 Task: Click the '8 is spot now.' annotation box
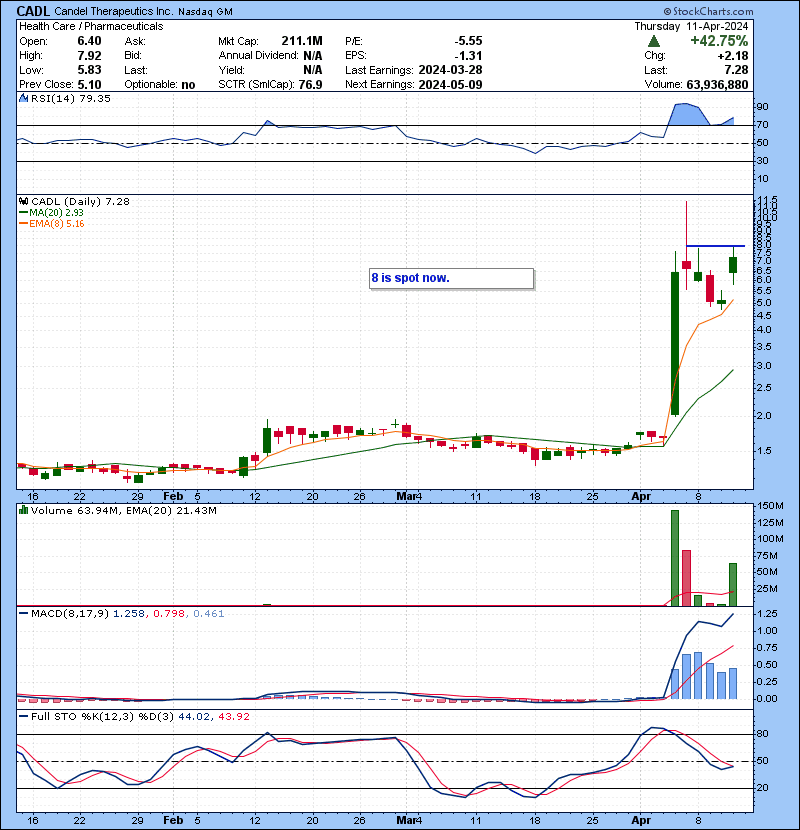[451, 278]
